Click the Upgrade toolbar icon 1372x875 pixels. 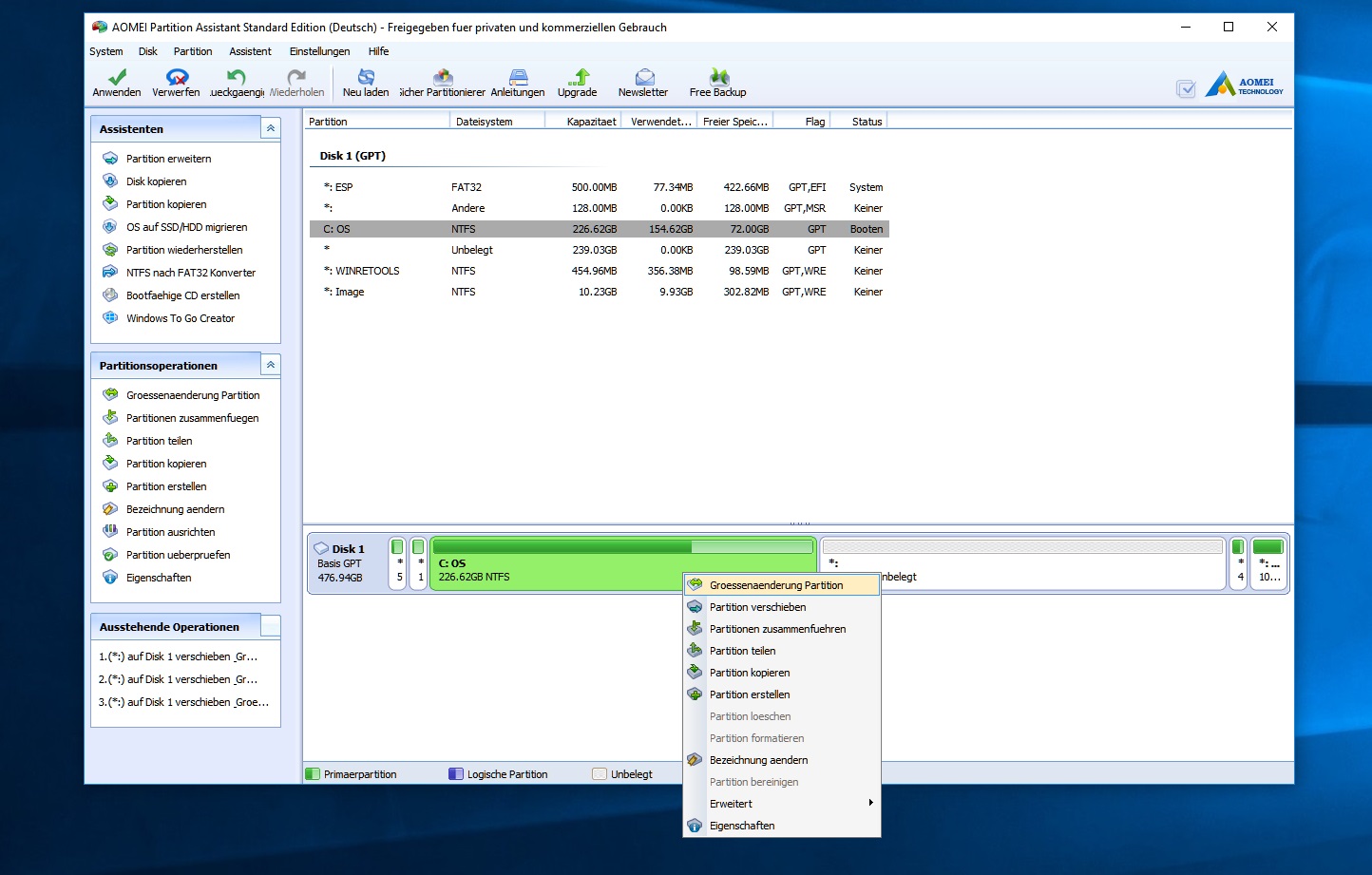[578, 83]
